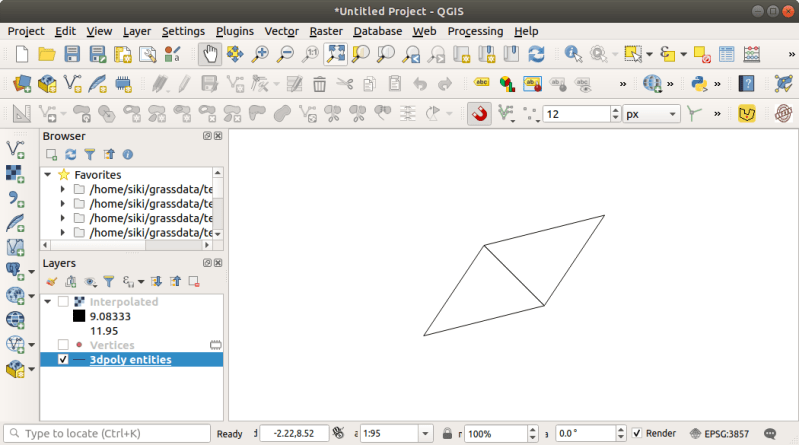Toggle snapping magnet icon
This screenshot has width=799, height=445.
click(480, 114)
